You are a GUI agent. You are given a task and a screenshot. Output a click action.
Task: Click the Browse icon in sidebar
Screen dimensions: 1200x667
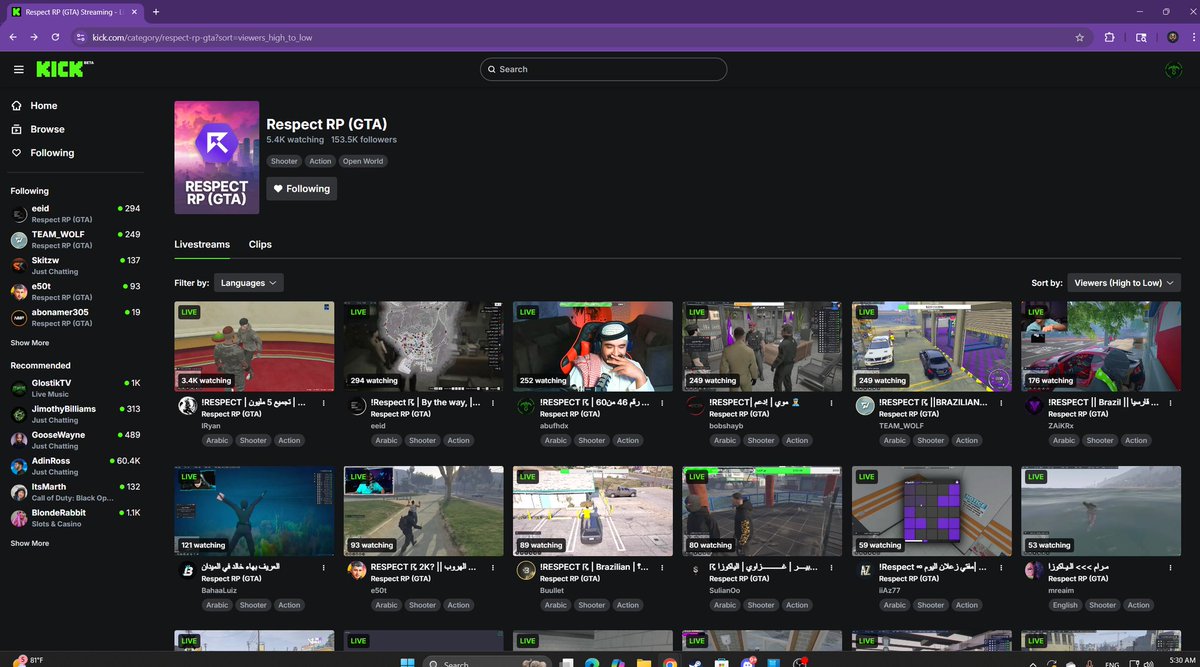point(16,129)
